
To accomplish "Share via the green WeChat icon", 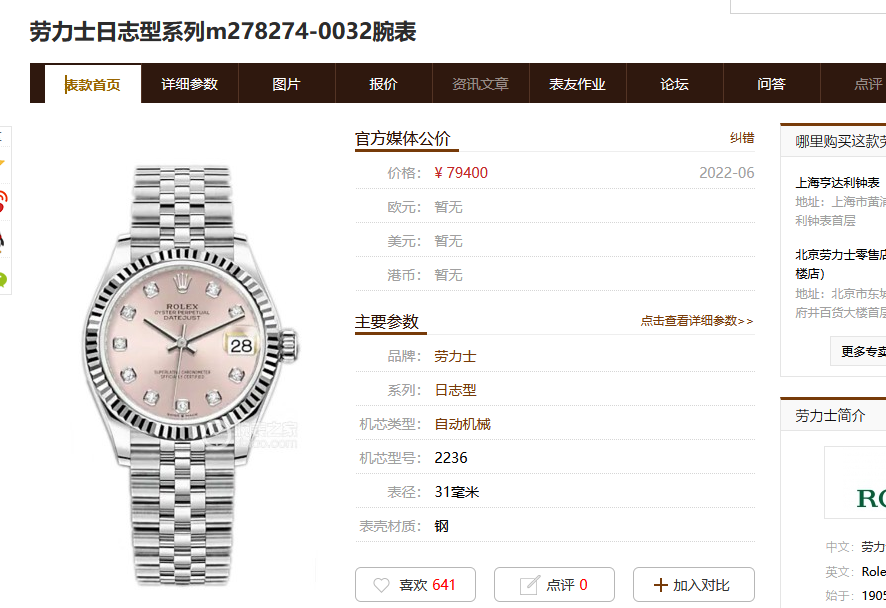I will pos(3,279).
